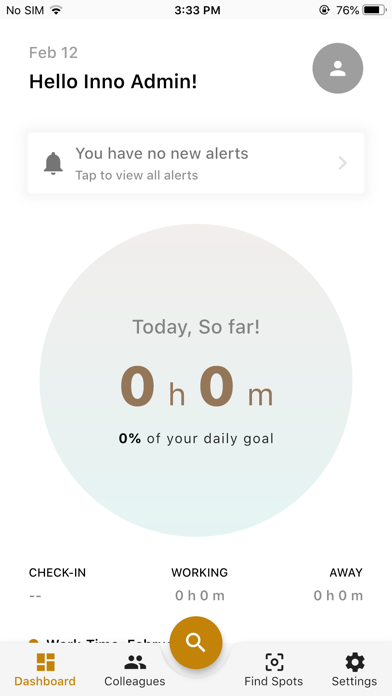The height and width of the screenshot is (696, 392).
Task: Select the Colleagues people icon
Action: 135,662
